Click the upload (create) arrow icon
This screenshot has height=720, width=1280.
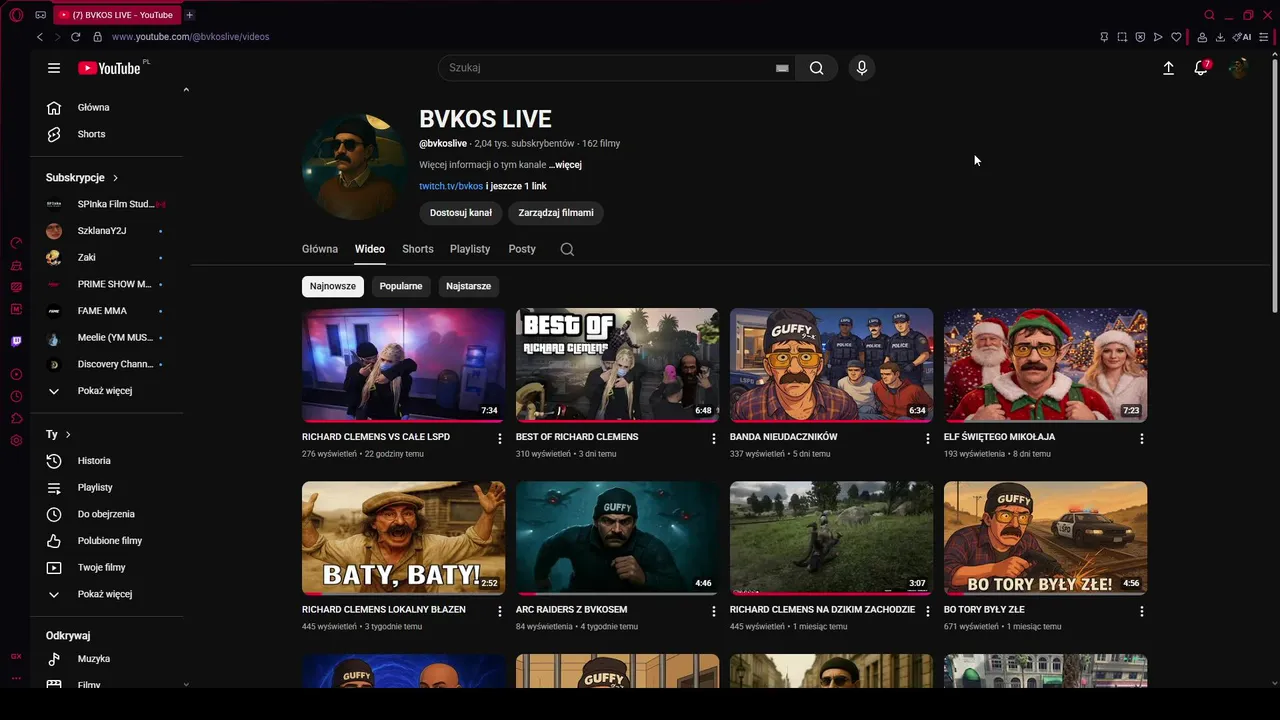(1168, 68)
